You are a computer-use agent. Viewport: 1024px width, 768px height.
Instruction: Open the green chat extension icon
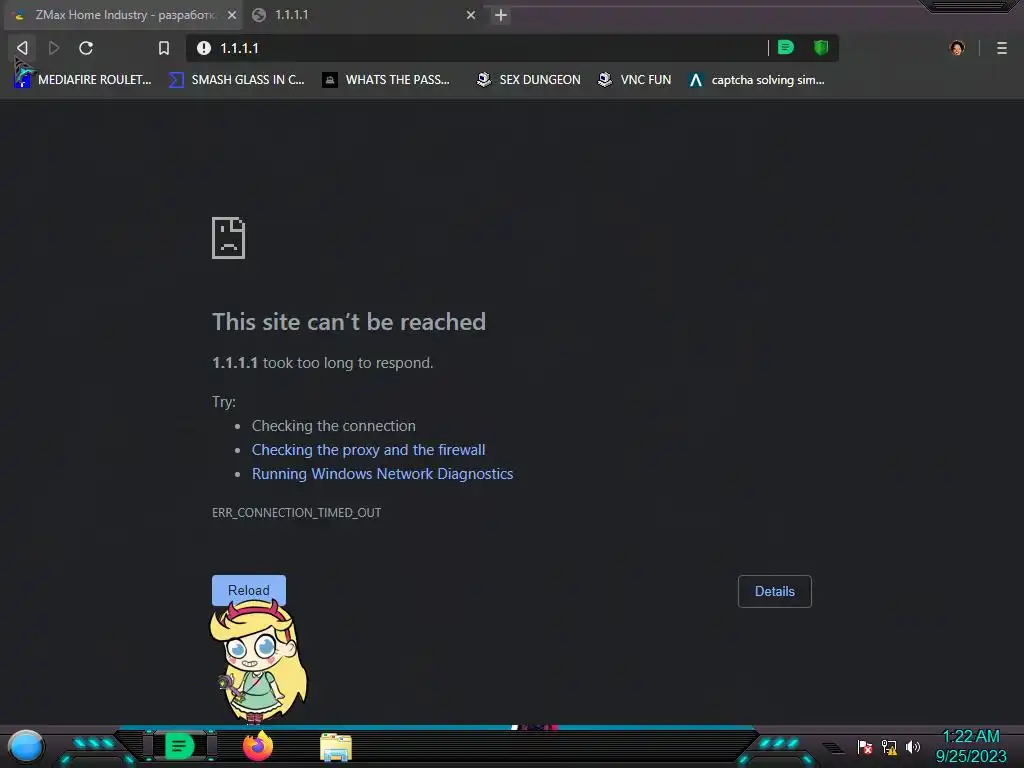tap(786, 47)
